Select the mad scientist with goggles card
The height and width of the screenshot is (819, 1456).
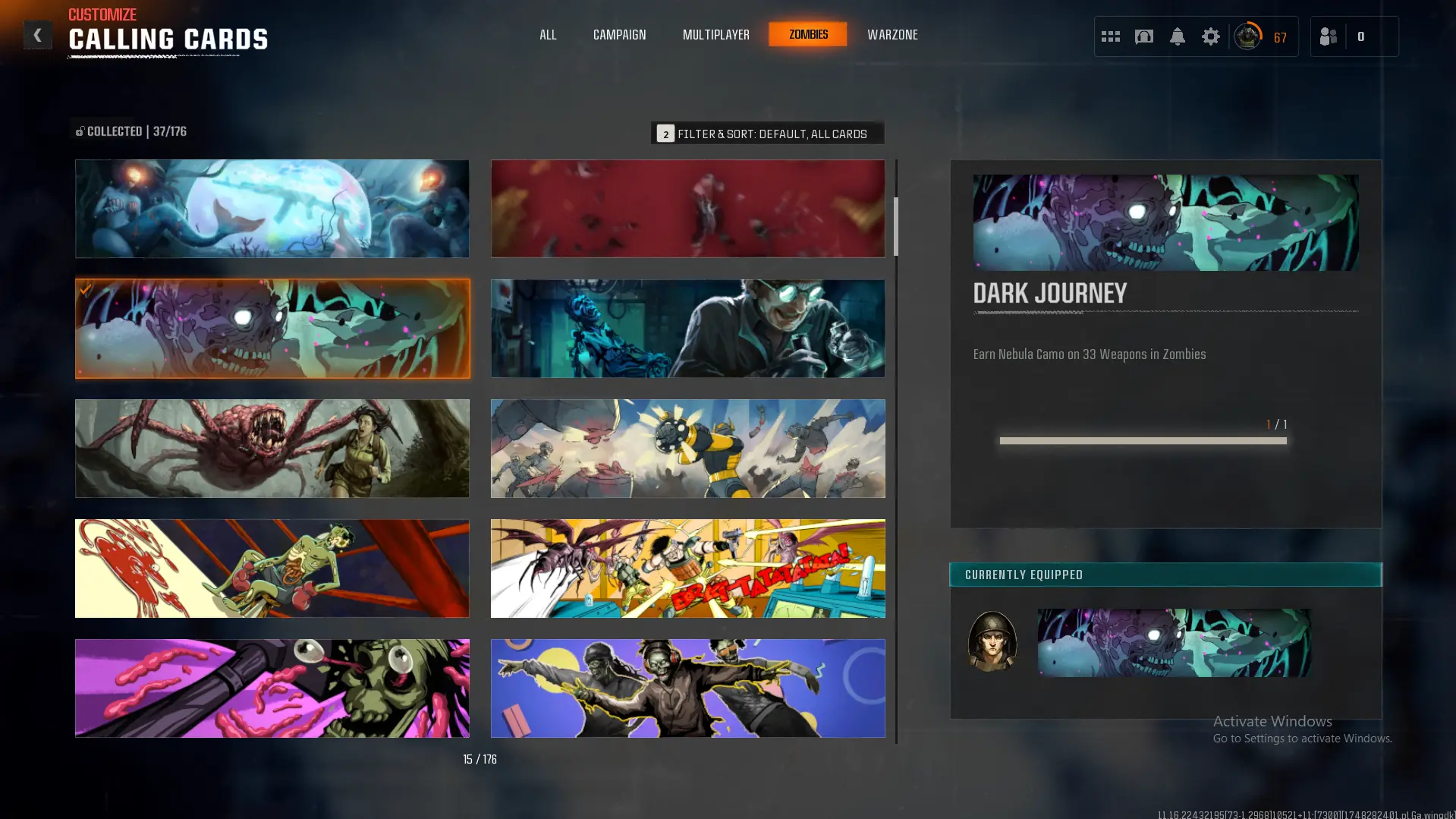click(687, 329)
